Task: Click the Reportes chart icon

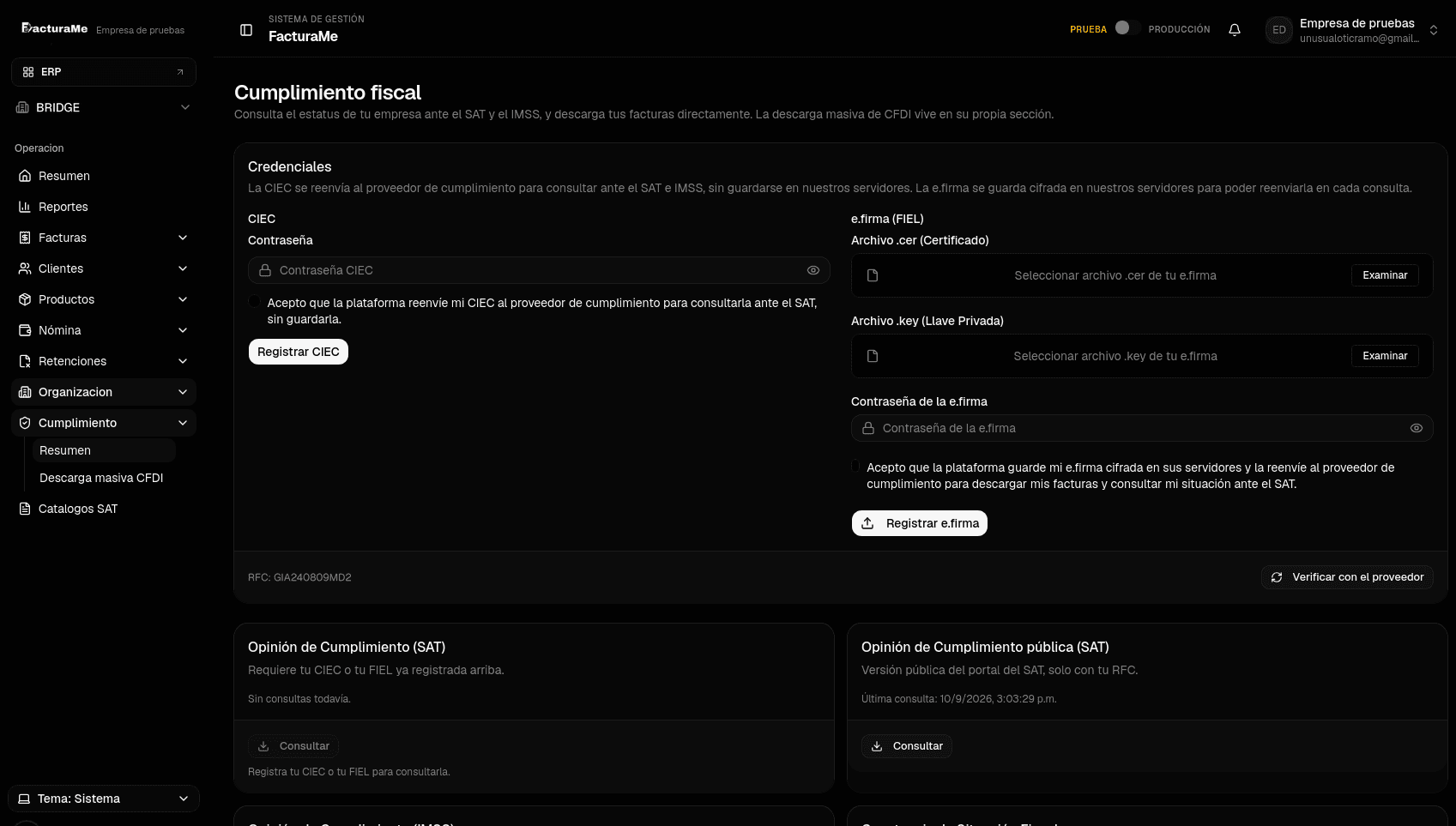Action: click(25, 207)
